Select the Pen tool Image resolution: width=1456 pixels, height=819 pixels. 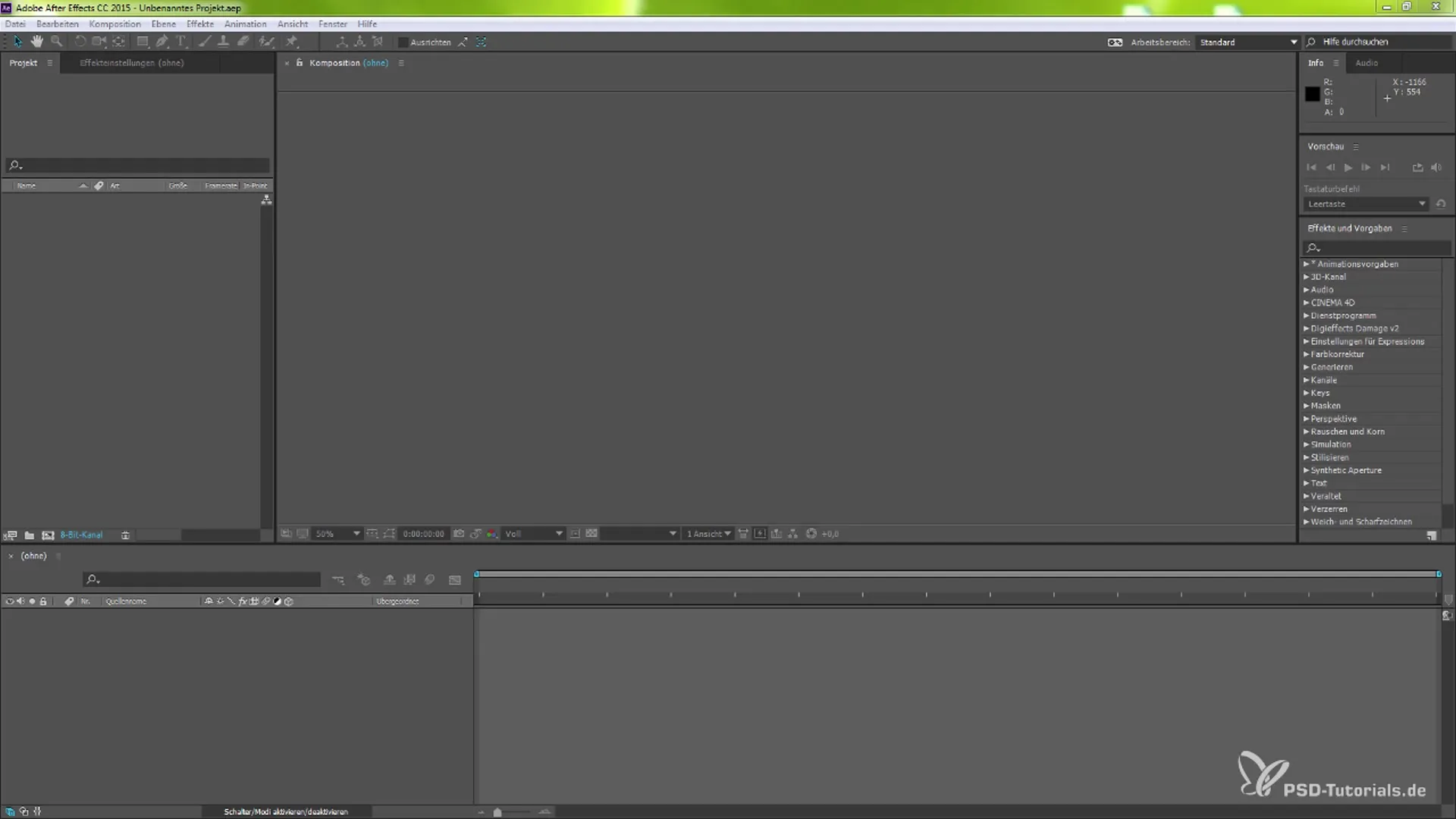point(162,42)
